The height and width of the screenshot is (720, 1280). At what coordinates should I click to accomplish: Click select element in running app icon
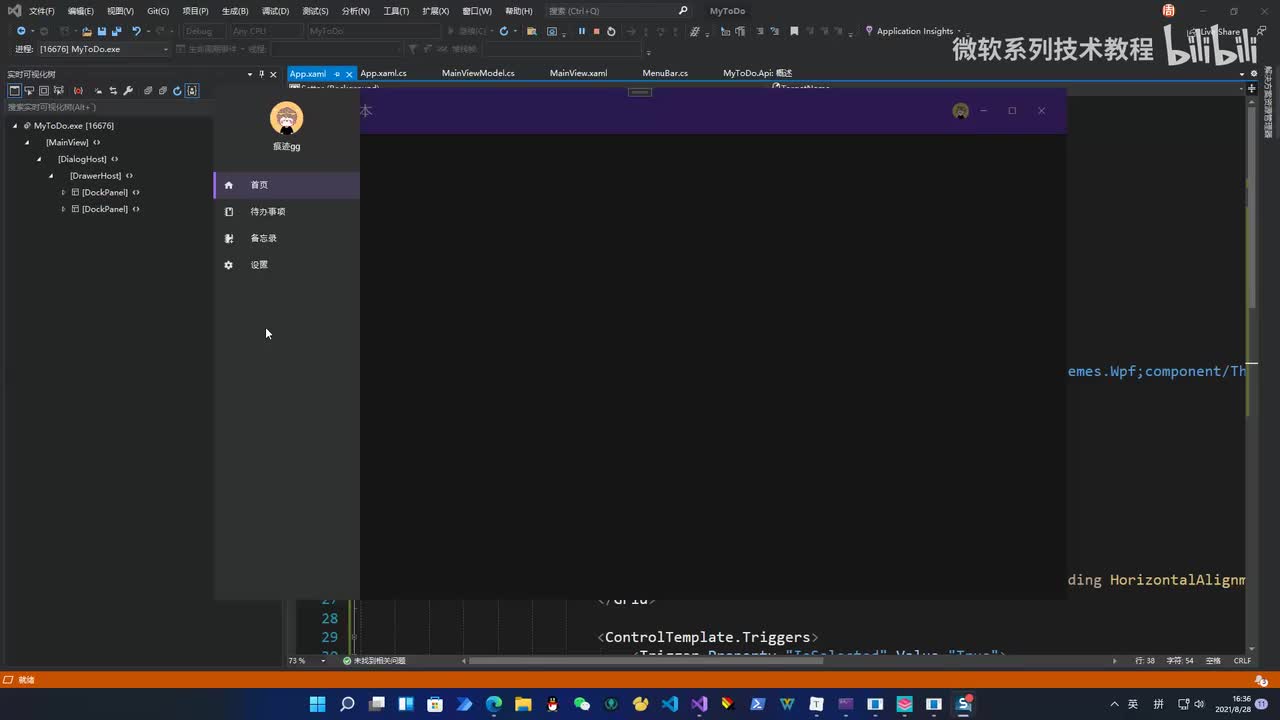(x=29, y=91)
